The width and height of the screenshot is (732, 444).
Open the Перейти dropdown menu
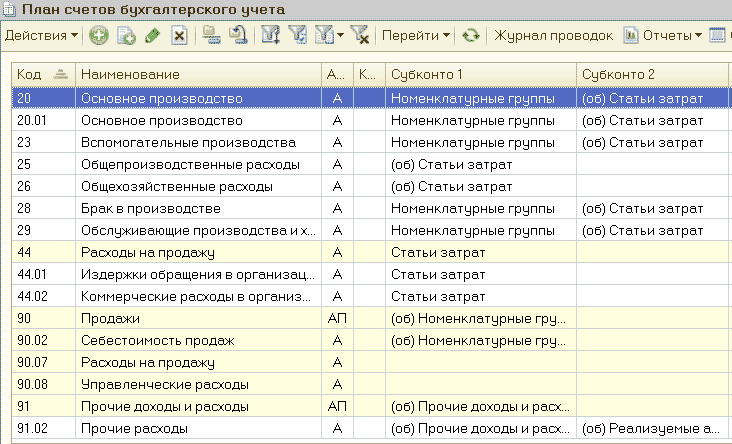point(416,35)
